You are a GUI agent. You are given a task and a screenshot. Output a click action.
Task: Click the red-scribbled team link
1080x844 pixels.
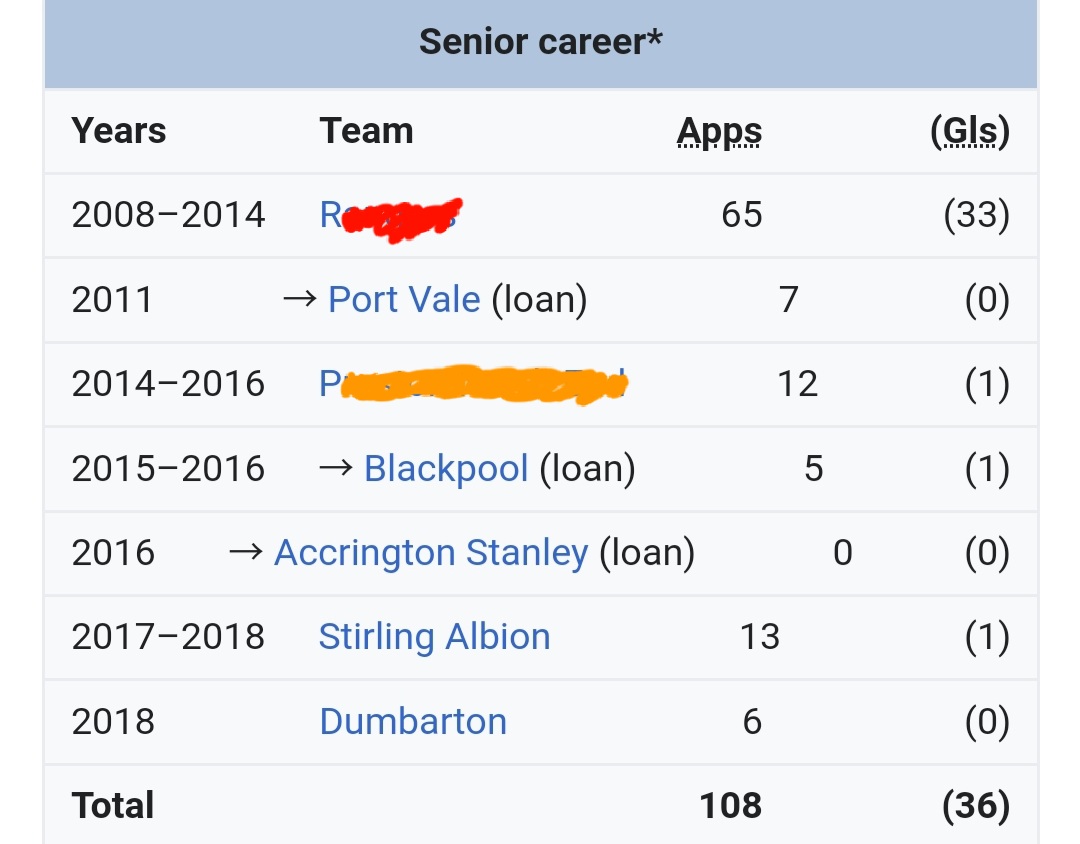click(388, 215)
